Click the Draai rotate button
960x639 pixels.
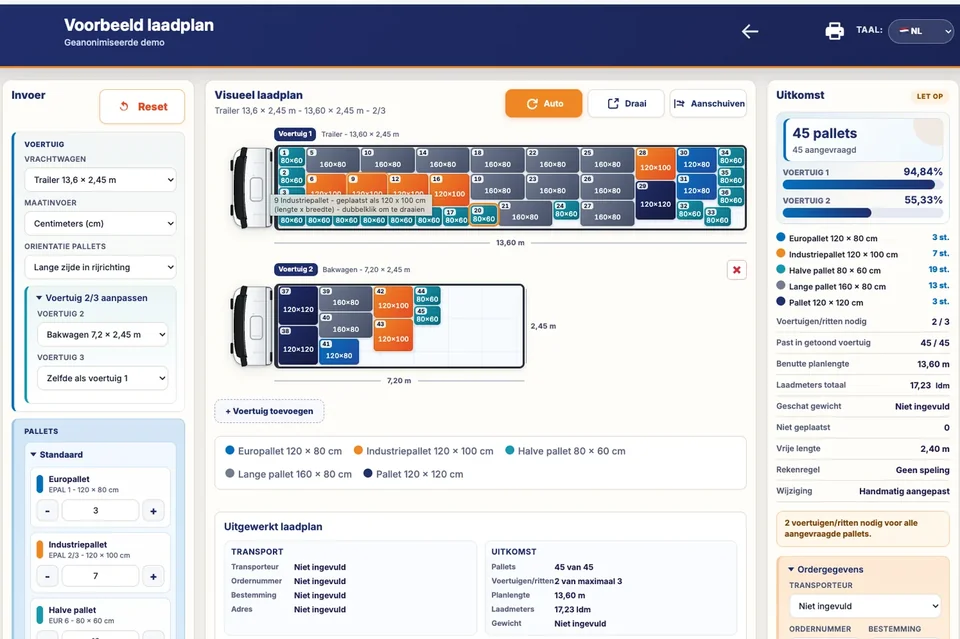pyautogui.click(x=626, y=103)
